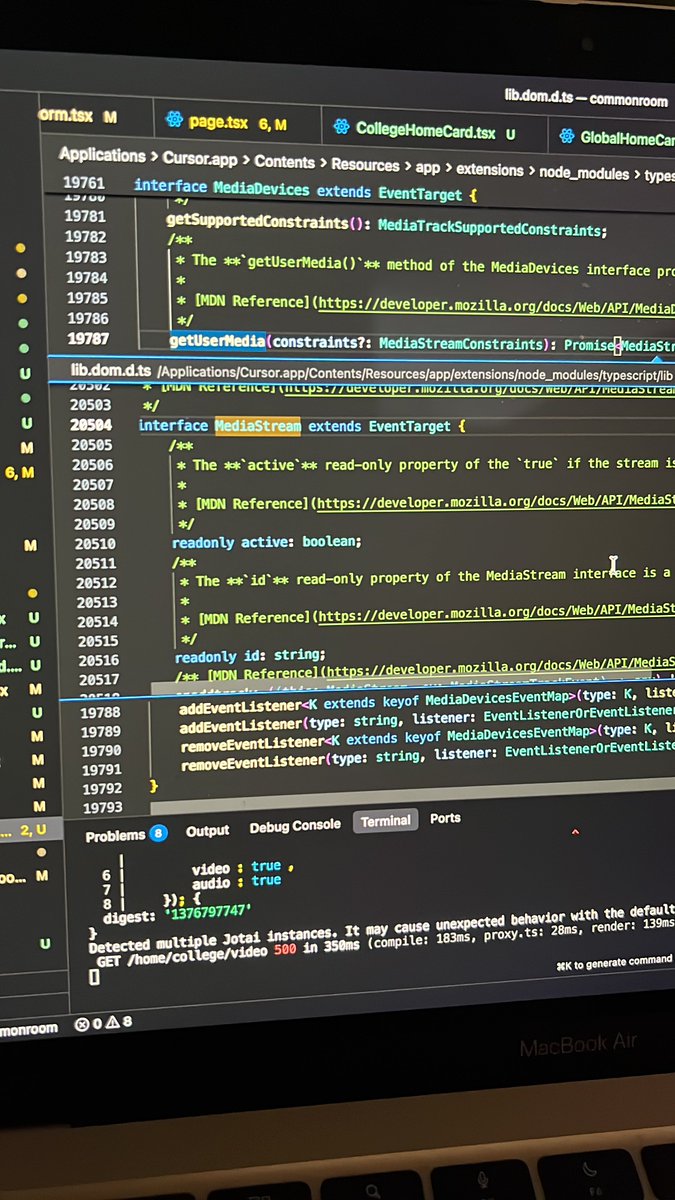This screenshot has height=1200, width=675.
Task: Click getSupportedConstraints on line 19781
Action: (257, 220)
